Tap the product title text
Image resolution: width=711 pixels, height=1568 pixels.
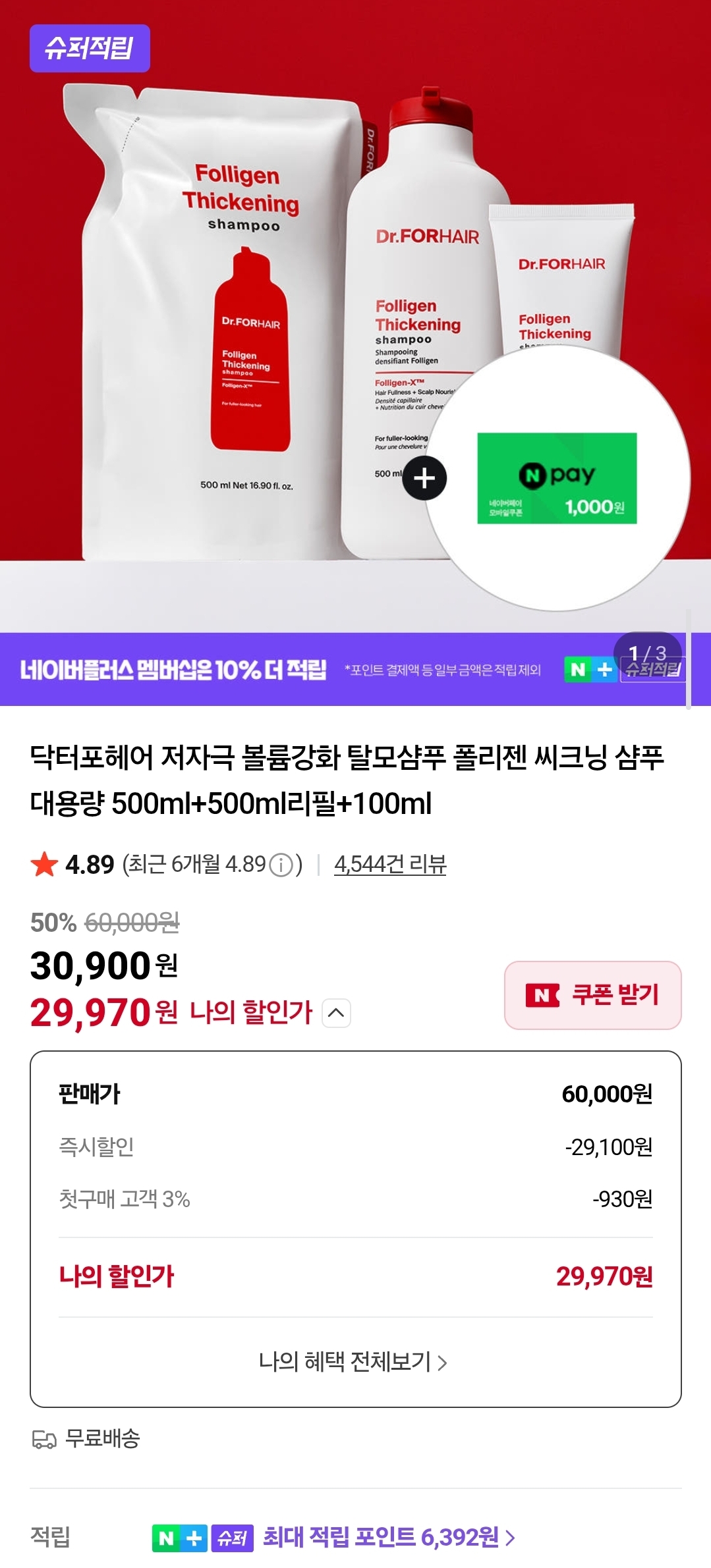[x=347, y=780]
